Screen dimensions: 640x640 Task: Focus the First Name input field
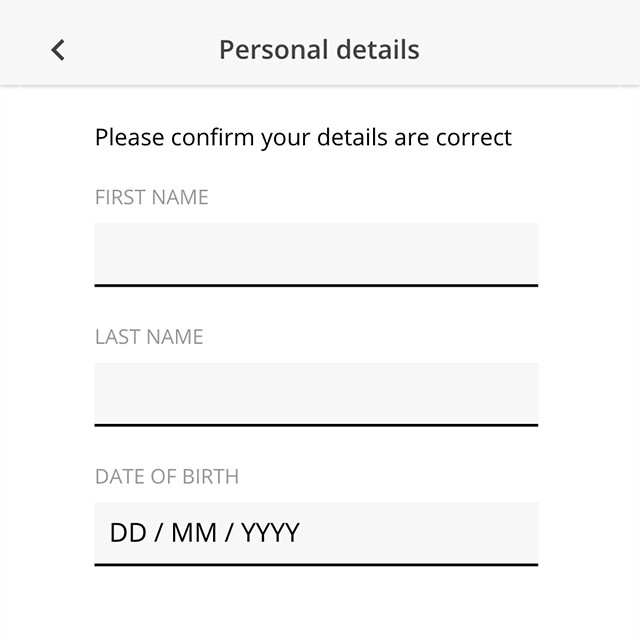316,255
